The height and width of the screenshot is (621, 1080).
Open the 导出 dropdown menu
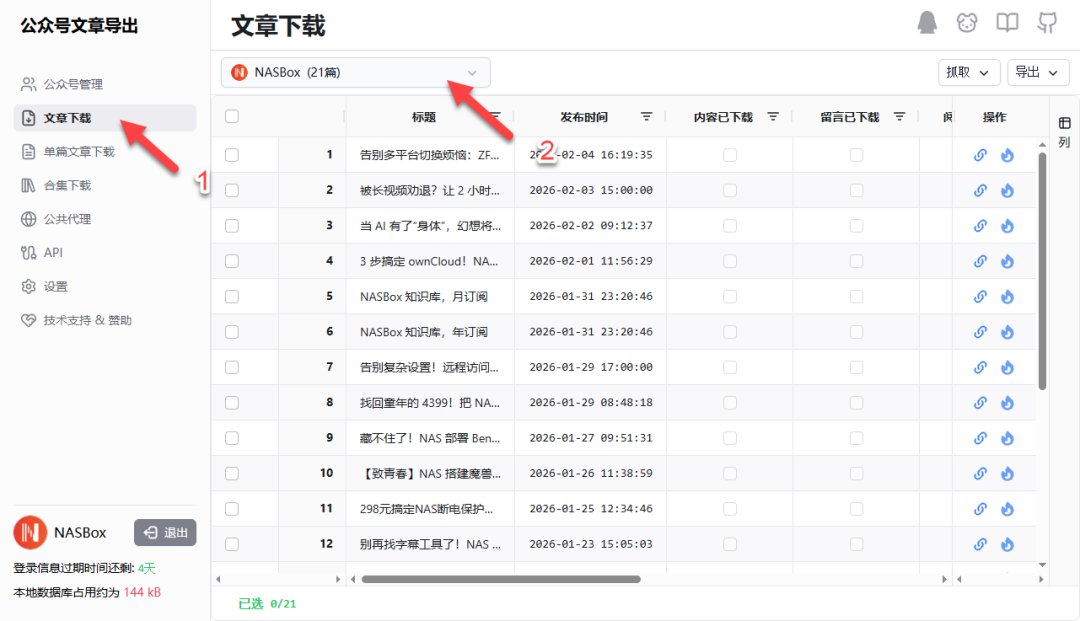pos(1037,72)
